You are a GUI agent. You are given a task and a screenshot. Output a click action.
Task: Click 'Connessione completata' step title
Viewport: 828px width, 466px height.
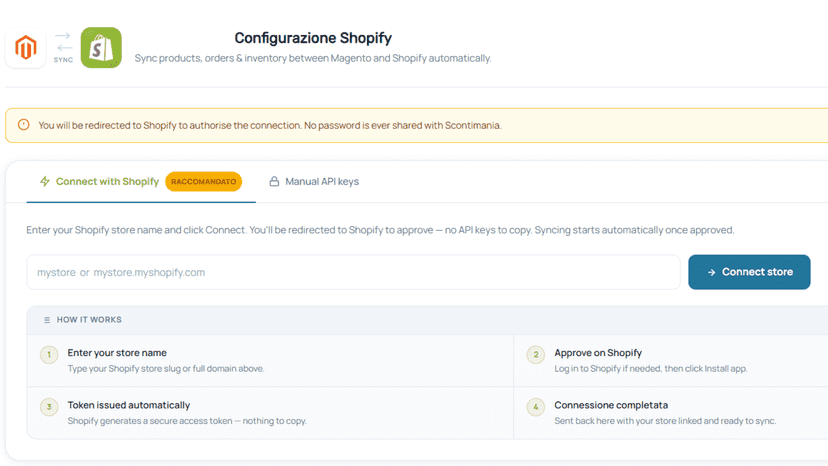coord(611,405)
